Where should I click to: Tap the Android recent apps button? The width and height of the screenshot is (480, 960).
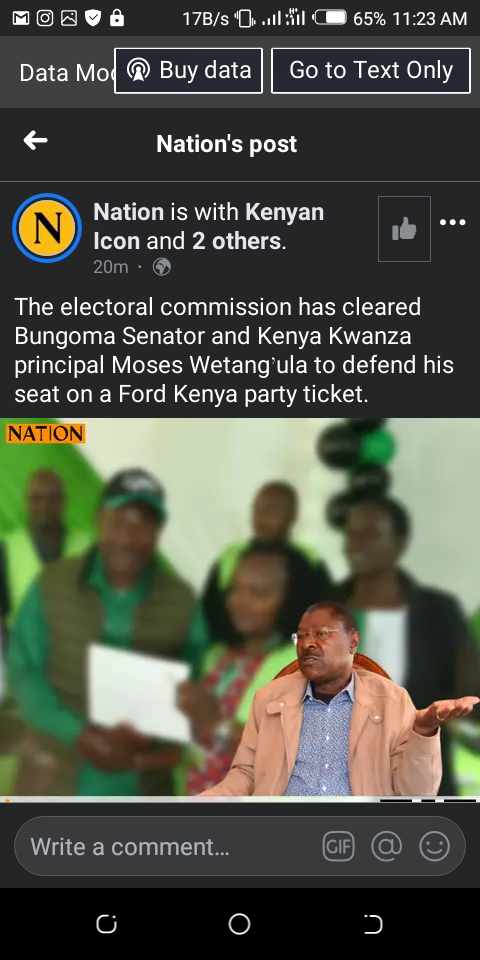[107, 924]
